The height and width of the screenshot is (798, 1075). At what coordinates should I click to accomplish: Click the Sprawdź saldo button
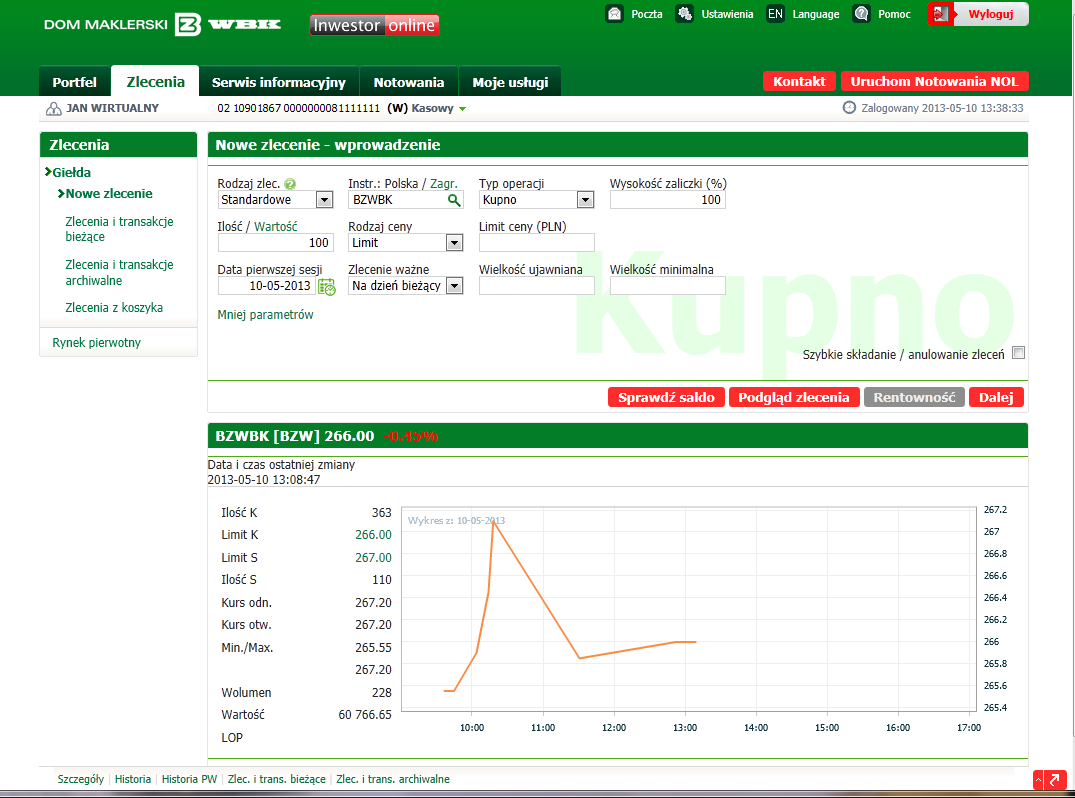(666, 398)
